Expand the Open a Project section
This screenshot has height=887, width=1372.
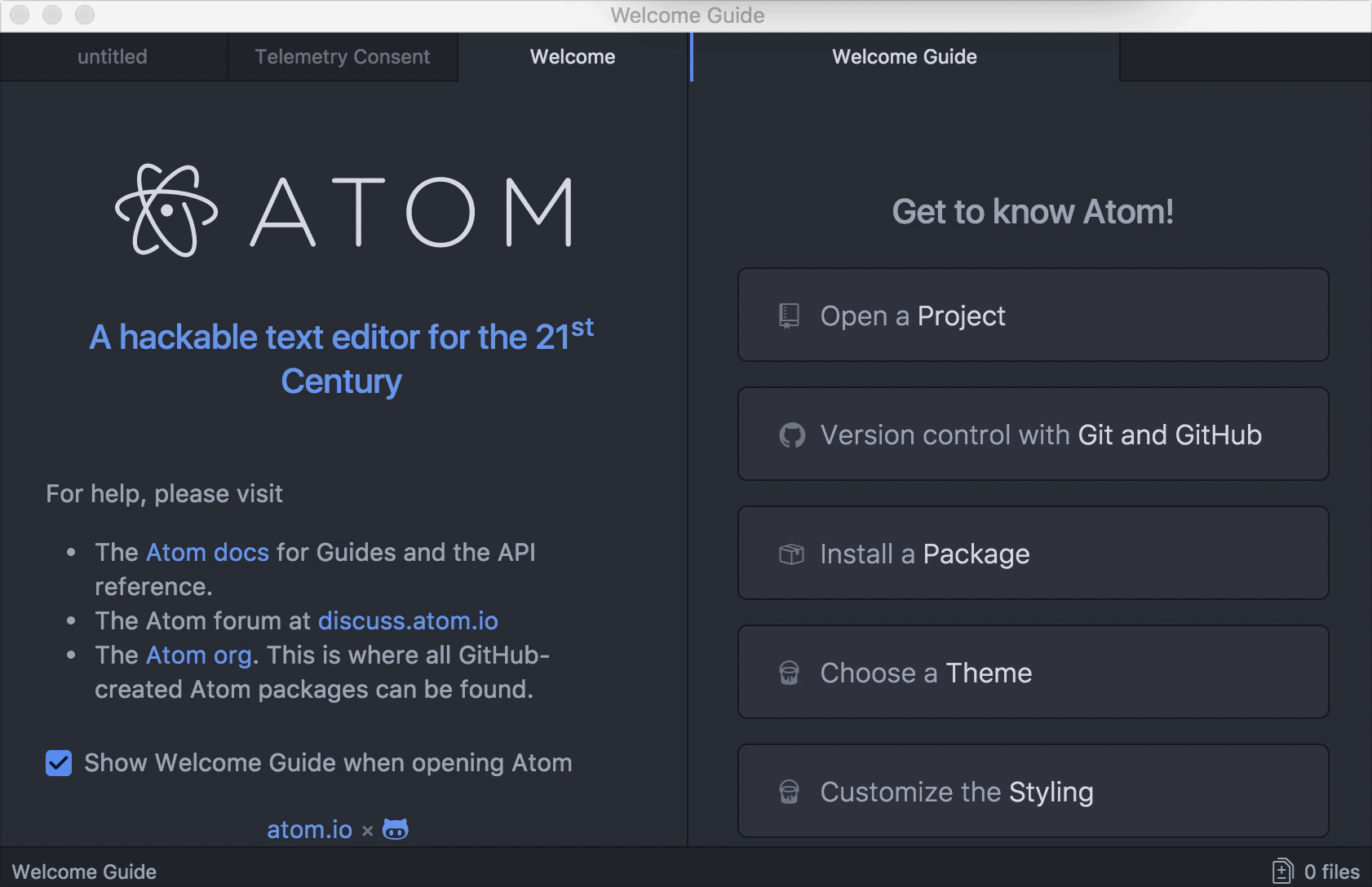coord(1033,316)
